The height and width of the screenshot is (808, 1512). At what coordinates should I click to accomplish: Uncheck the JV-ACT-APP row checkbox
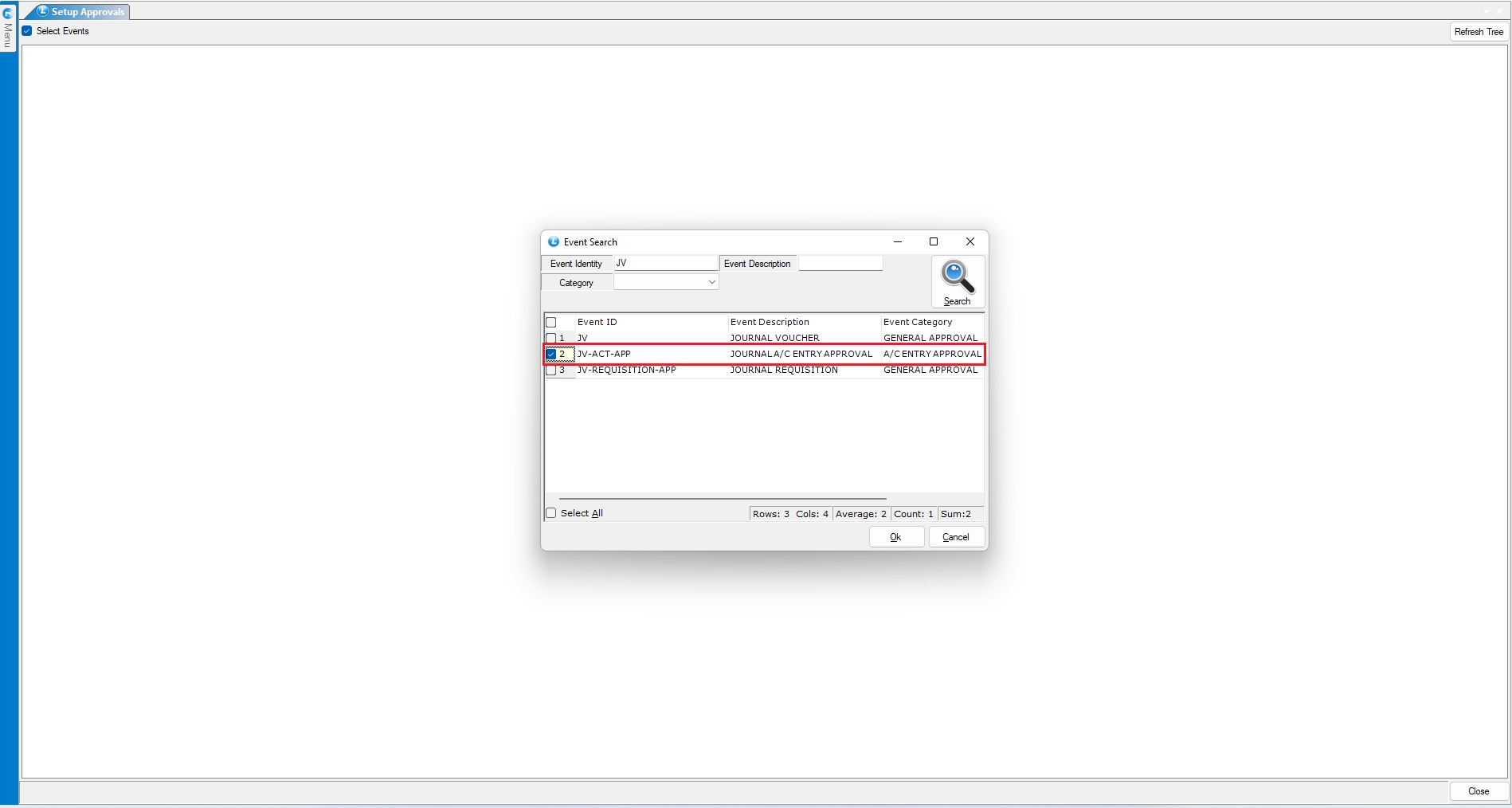(550, 354)
